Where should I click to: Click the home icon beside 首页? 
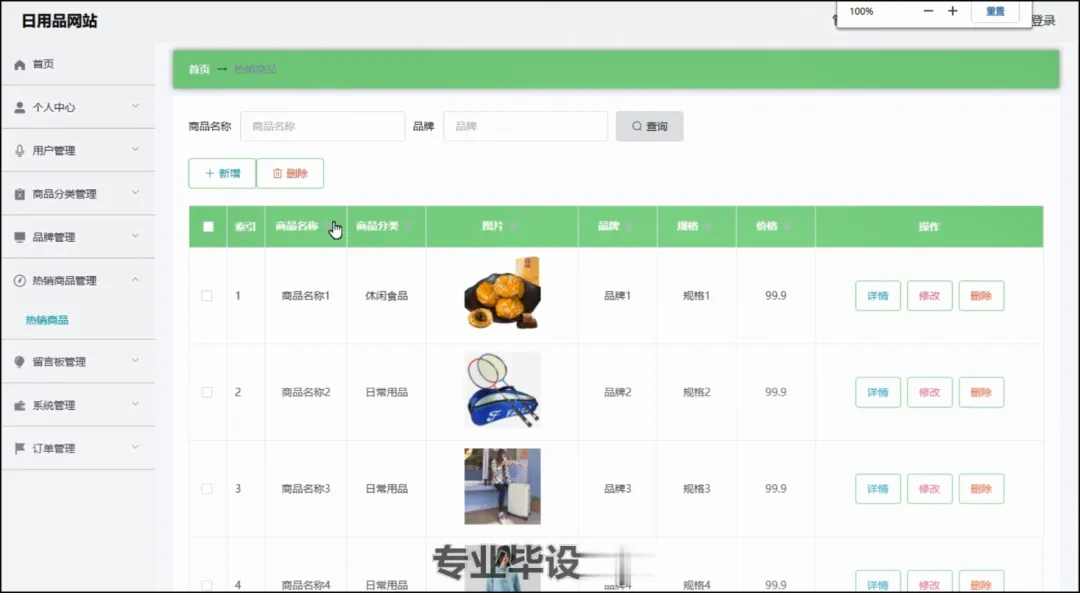pos(19,65)
